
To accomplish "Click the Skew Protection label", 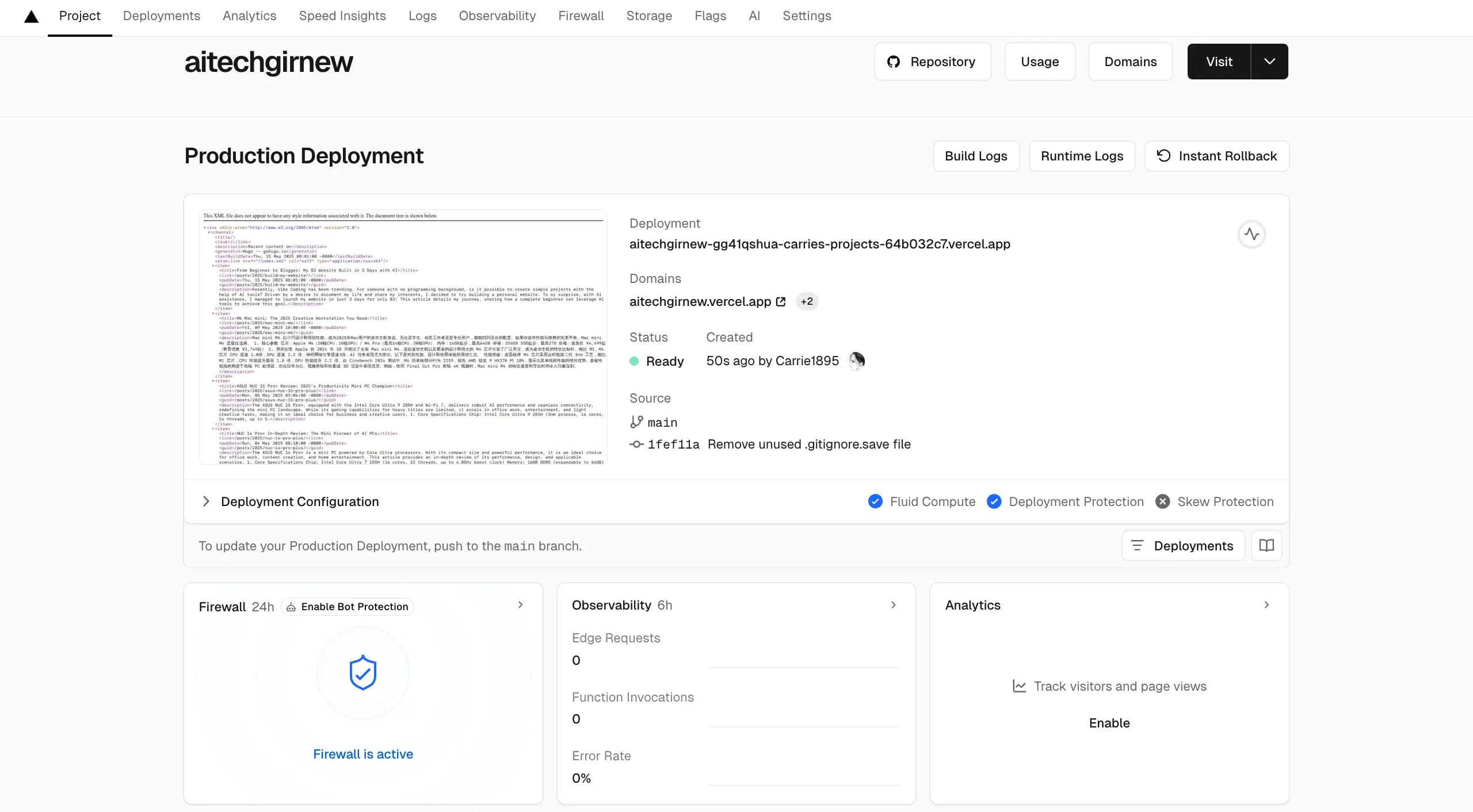I will tap(1226, 501).
